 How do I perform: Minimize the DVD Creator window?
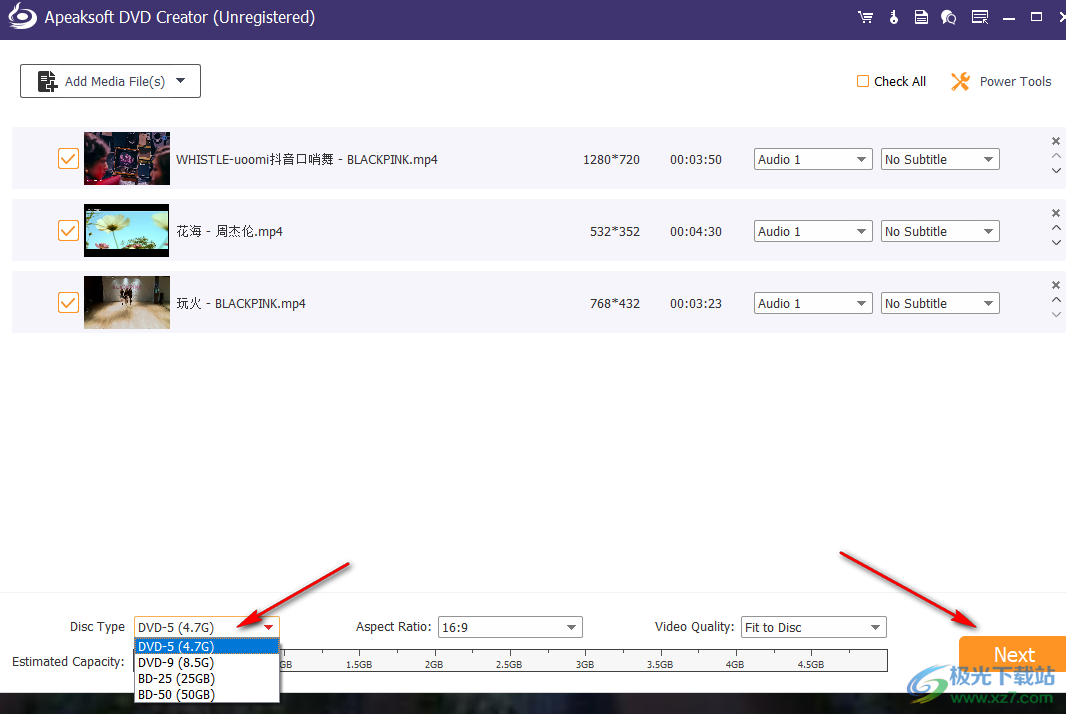[1009, 18]
